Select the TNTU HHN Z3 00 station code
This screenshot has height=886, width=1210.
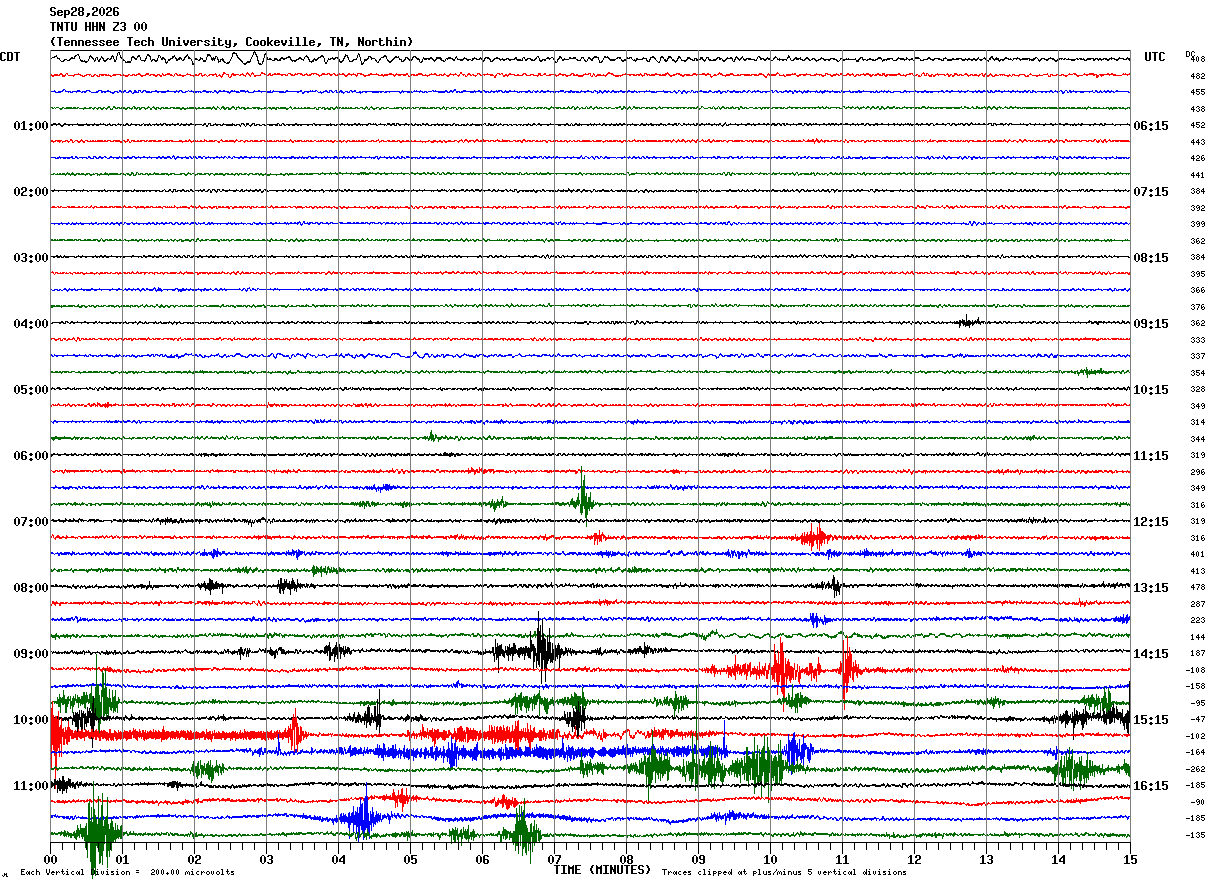[98, 27]
